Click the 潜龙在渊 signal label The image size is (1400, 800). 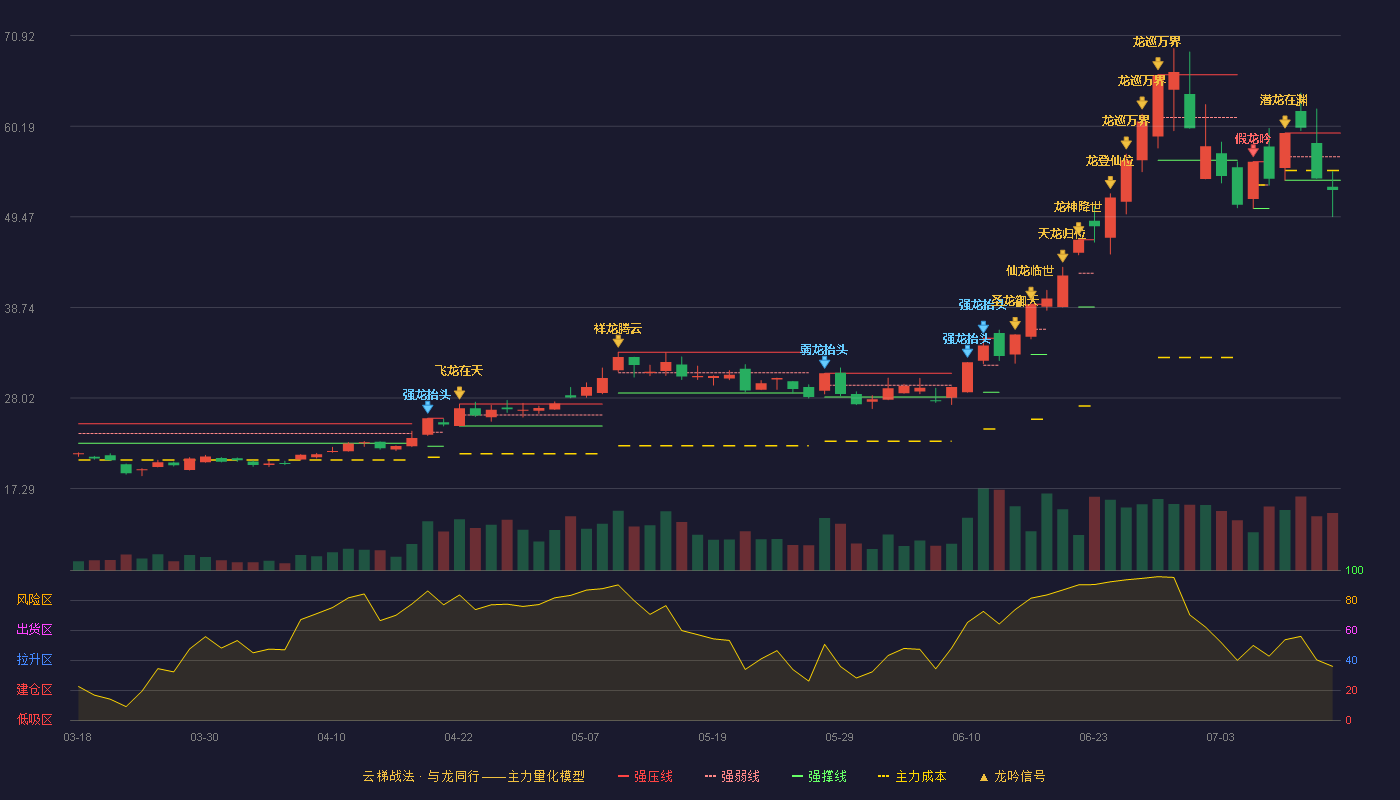click(1284, 100)
